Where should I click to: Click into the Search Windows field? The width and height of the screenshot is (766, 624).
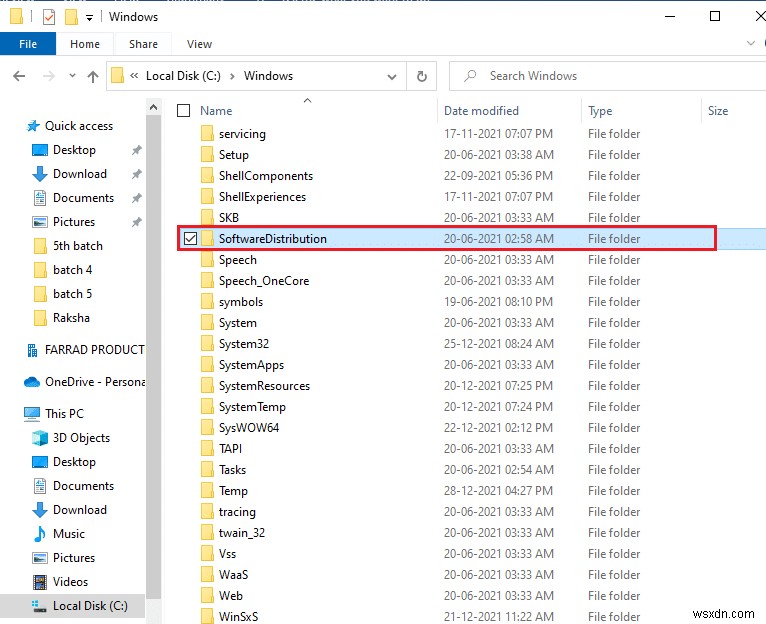pos(607,76)
